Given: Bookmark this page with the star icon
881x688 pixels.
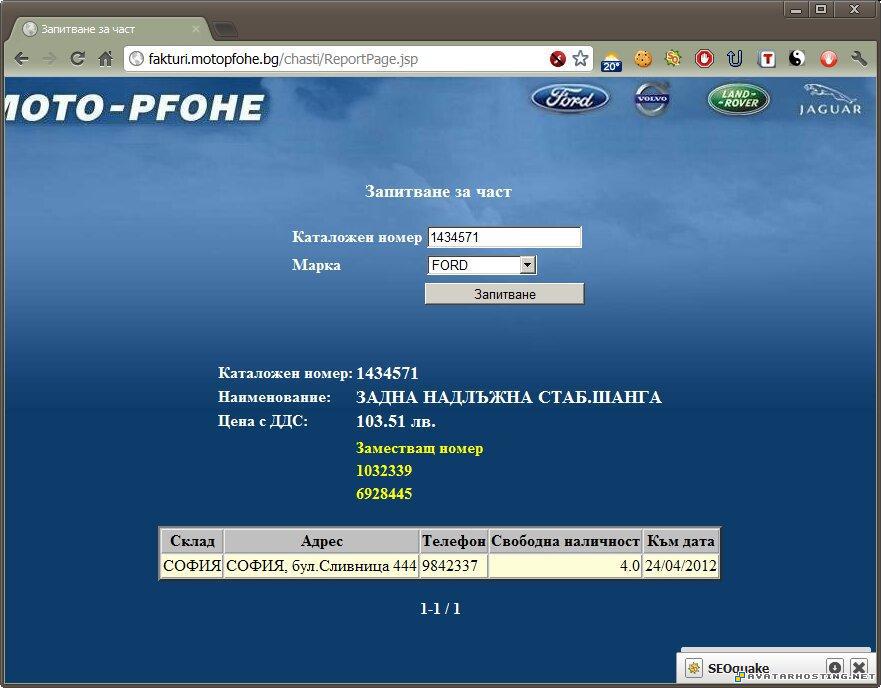Looking at the screenshot, I should pyautogui.click(x=580, y=59).
